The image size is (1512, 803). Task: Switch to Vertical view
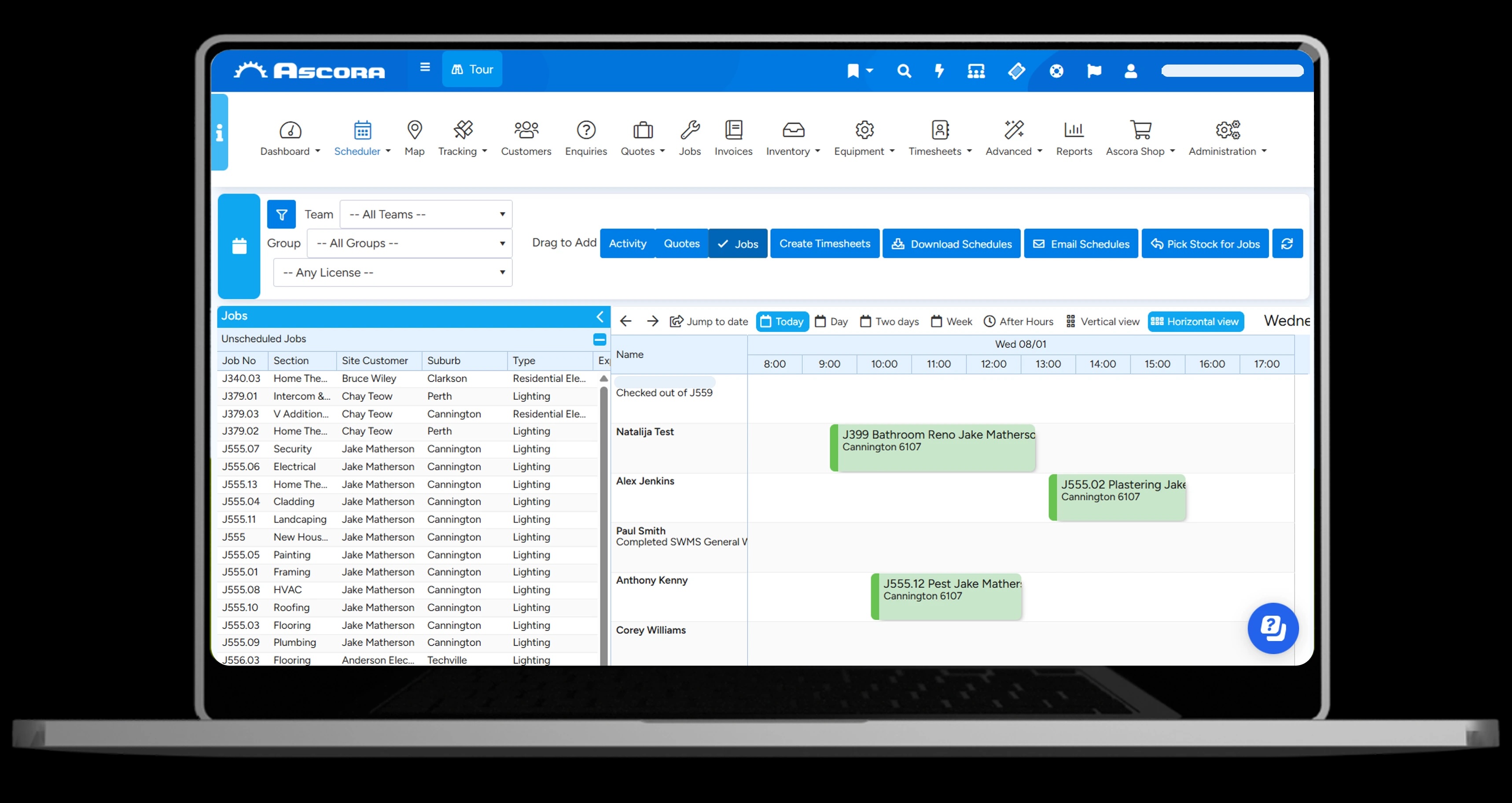(x=1102, y=321)
